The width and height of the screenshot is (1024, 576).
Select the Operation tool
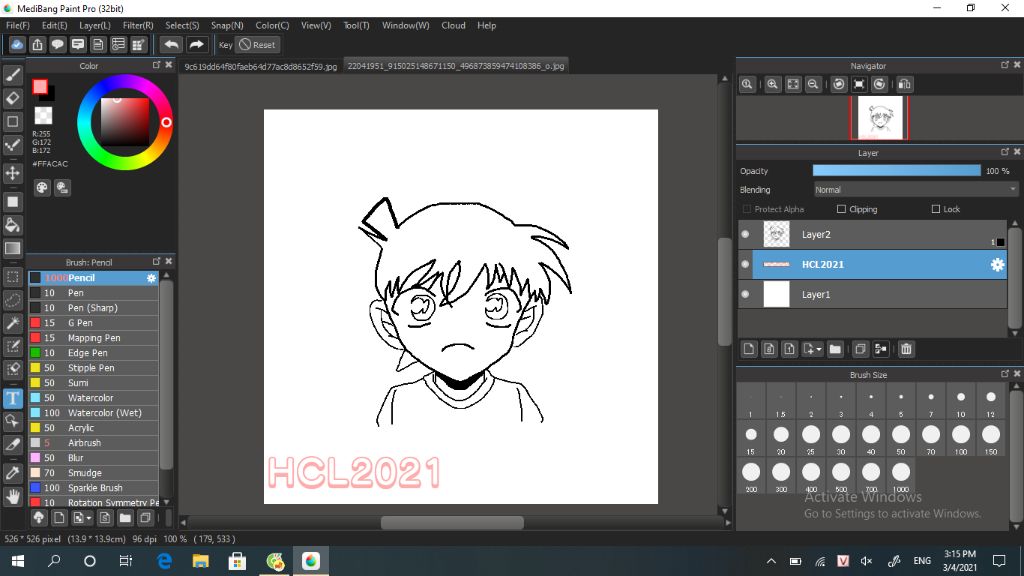click(x=12, y=421)
